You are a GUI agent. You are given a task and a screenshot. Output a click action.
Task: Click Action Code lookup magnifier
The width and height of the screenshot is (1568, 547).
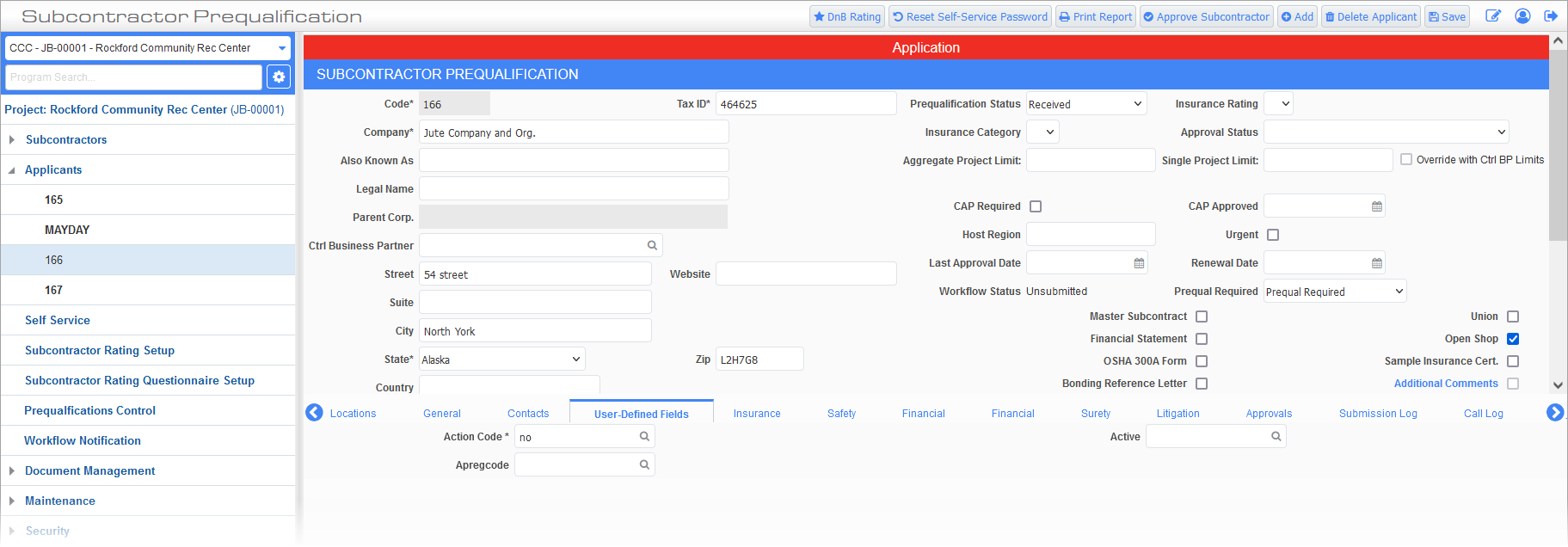pos(644,437)
